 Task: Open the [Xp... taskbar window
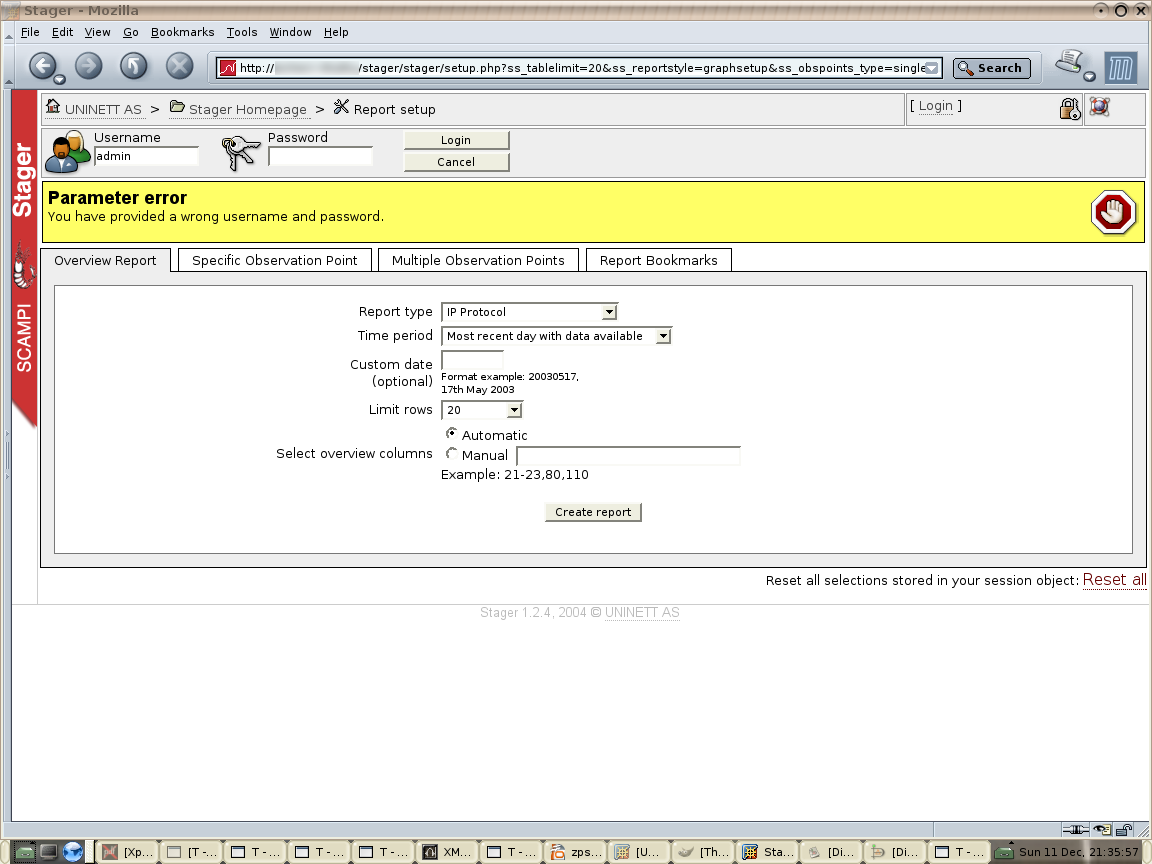click(128, 852)
